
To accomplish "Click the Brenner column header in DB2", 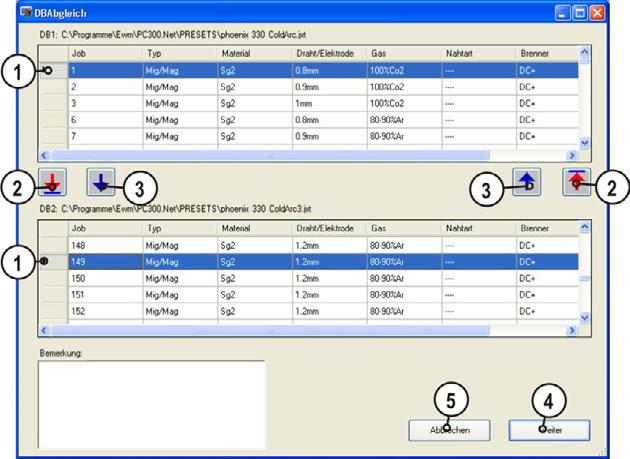I will [548, 228].
